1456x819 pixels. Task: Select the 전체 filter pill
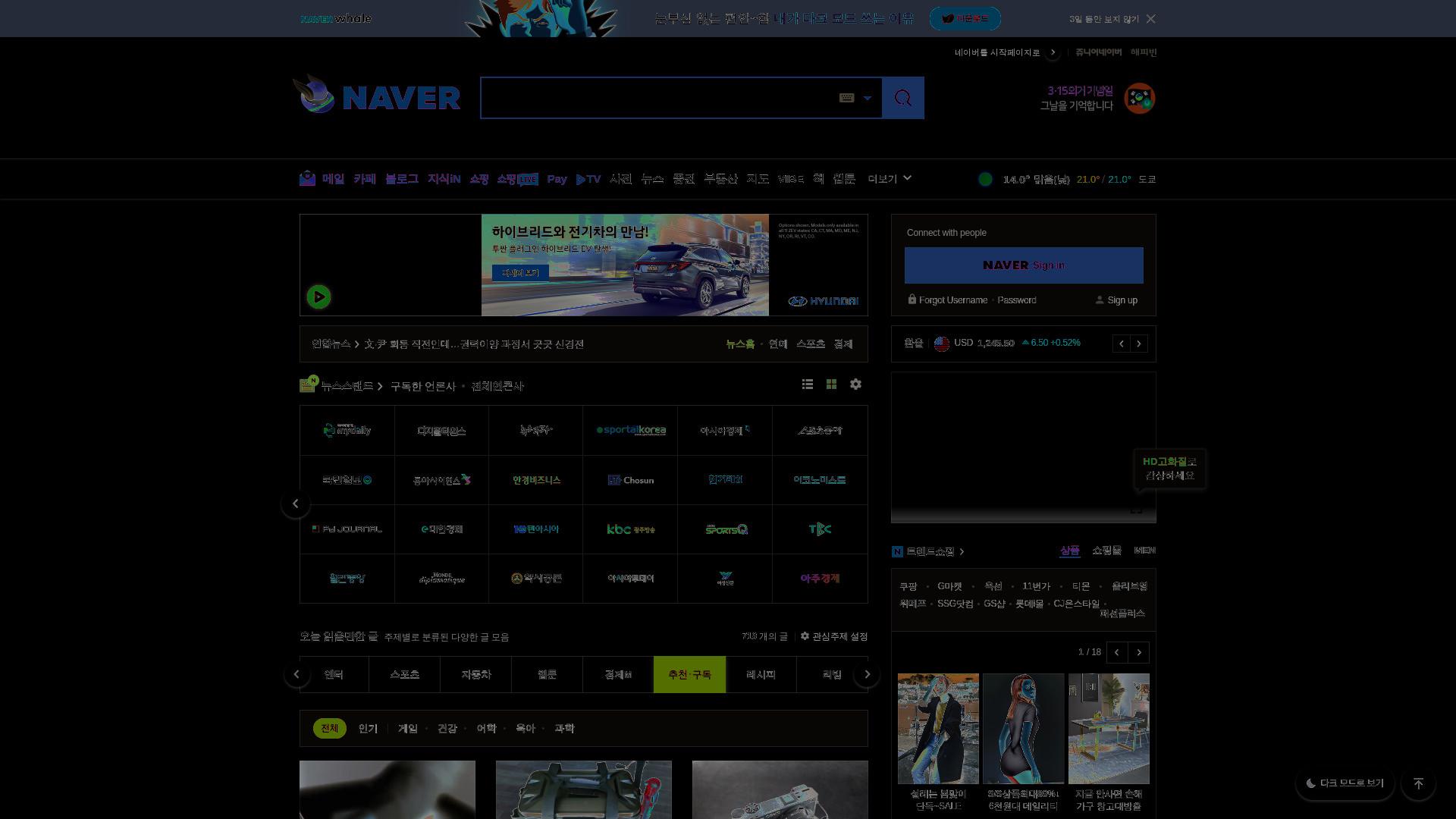point(329,728)
